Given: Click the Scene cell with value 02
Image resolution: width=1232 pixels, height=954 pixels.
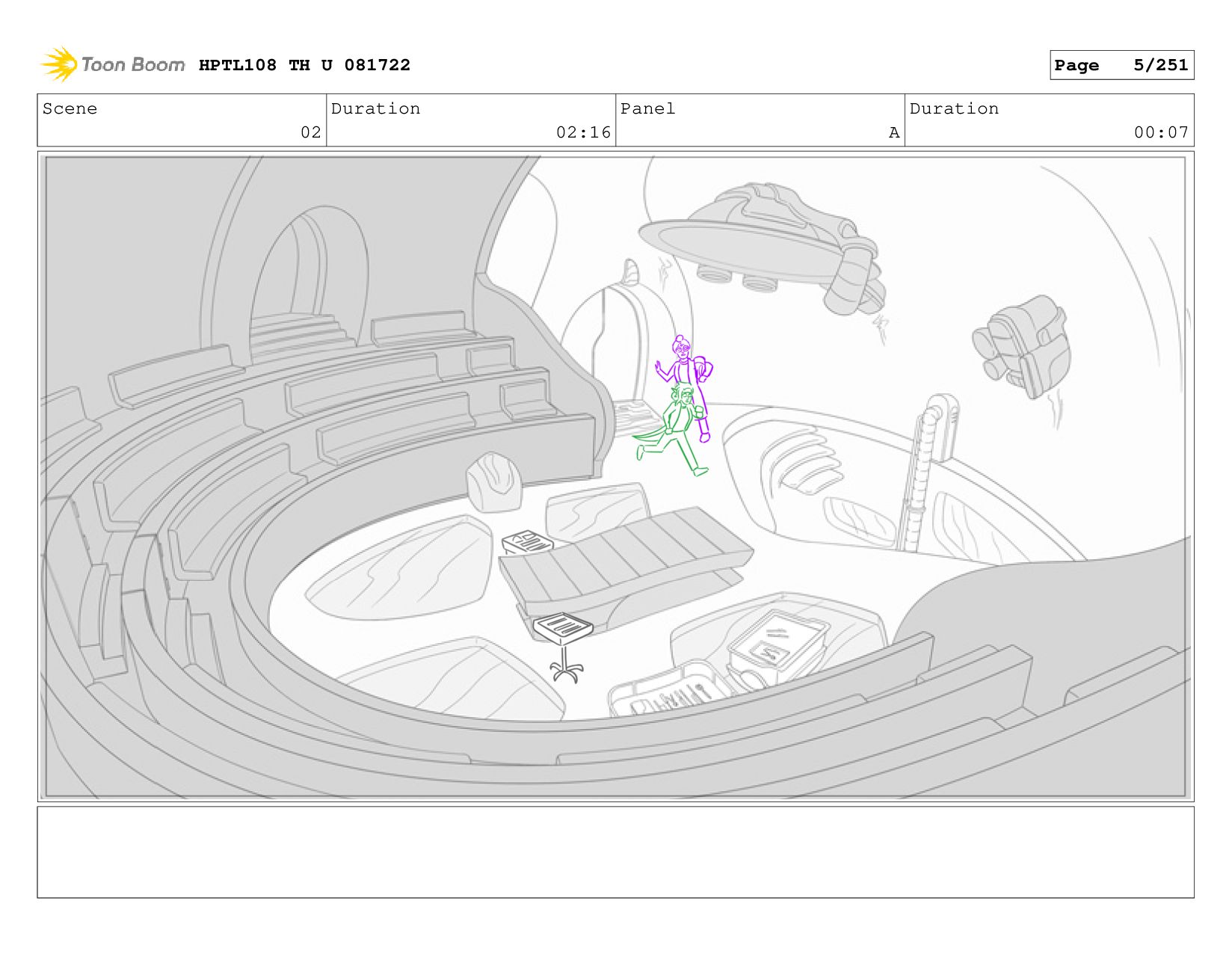Looking at the screenshot, I should (x=182, y=120).
